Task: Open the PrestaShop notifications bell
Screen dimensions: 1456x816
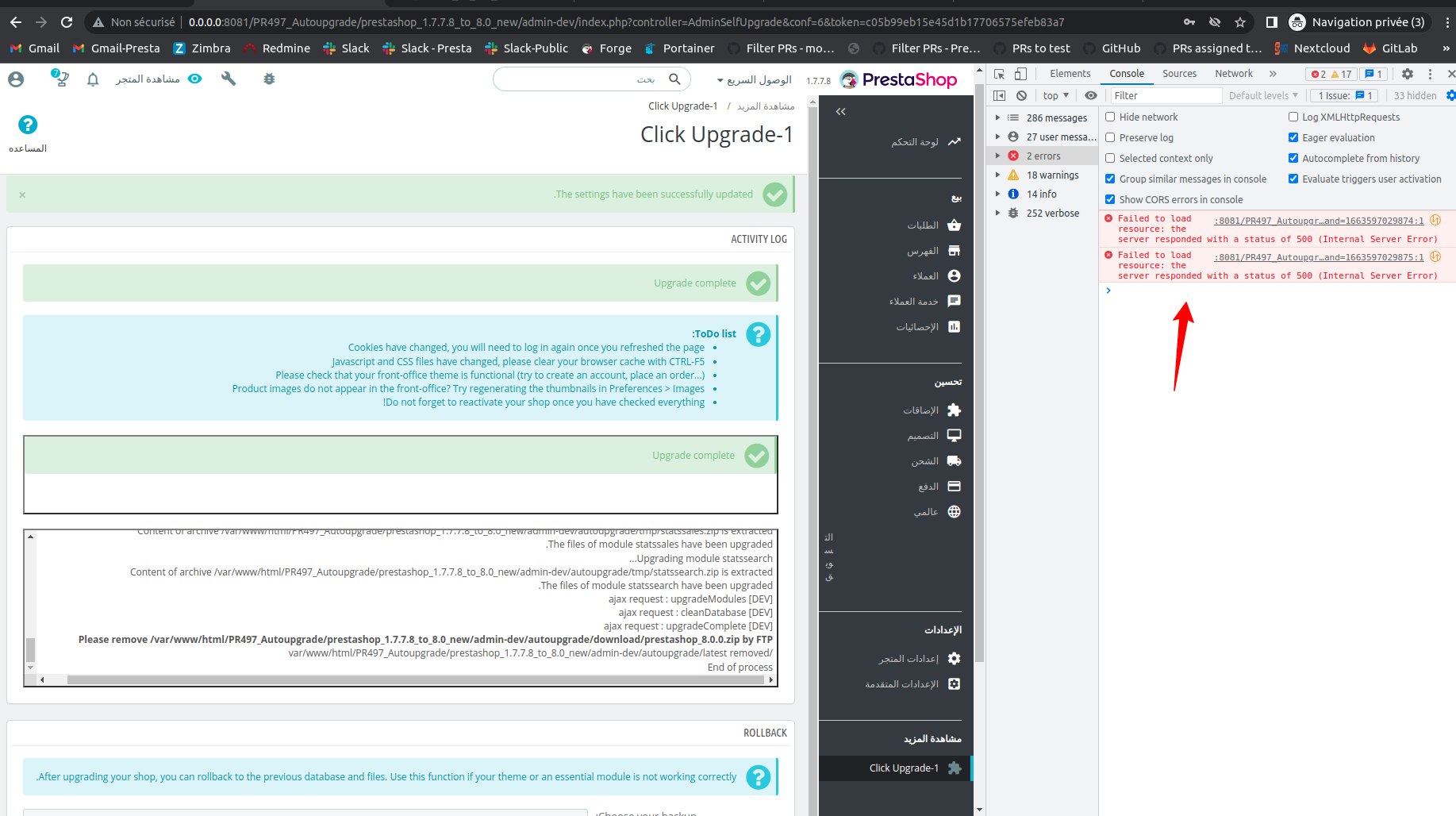Action: [92, 79]
